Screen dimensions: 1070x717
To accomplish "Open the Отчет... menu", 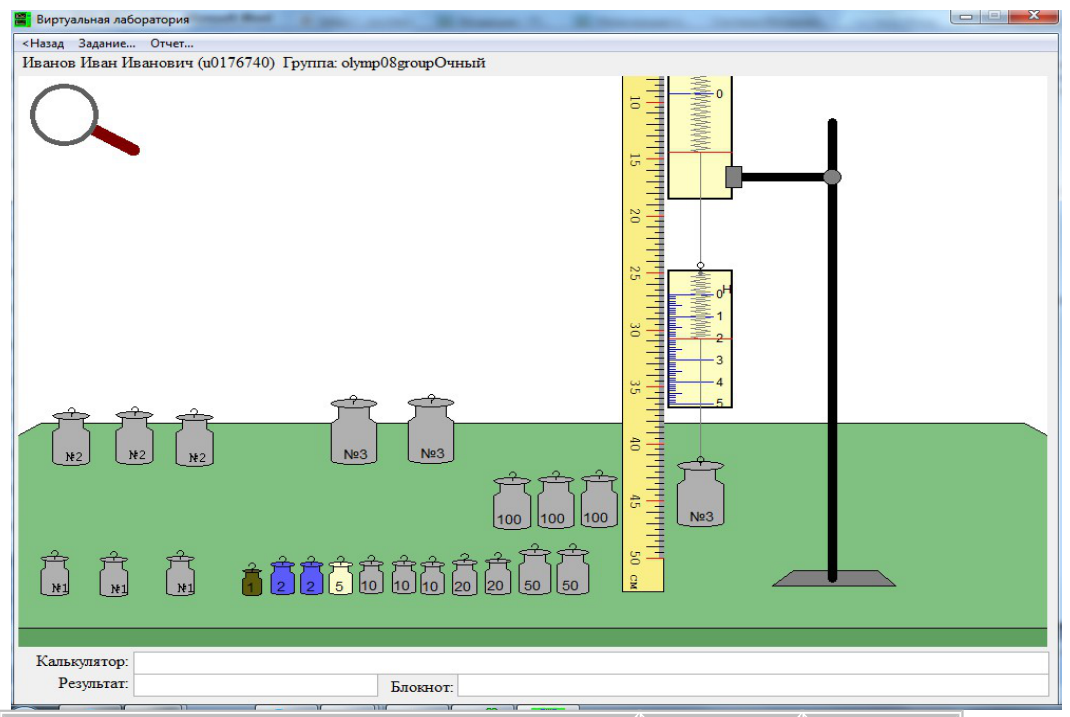I will (x=172, y=43).
